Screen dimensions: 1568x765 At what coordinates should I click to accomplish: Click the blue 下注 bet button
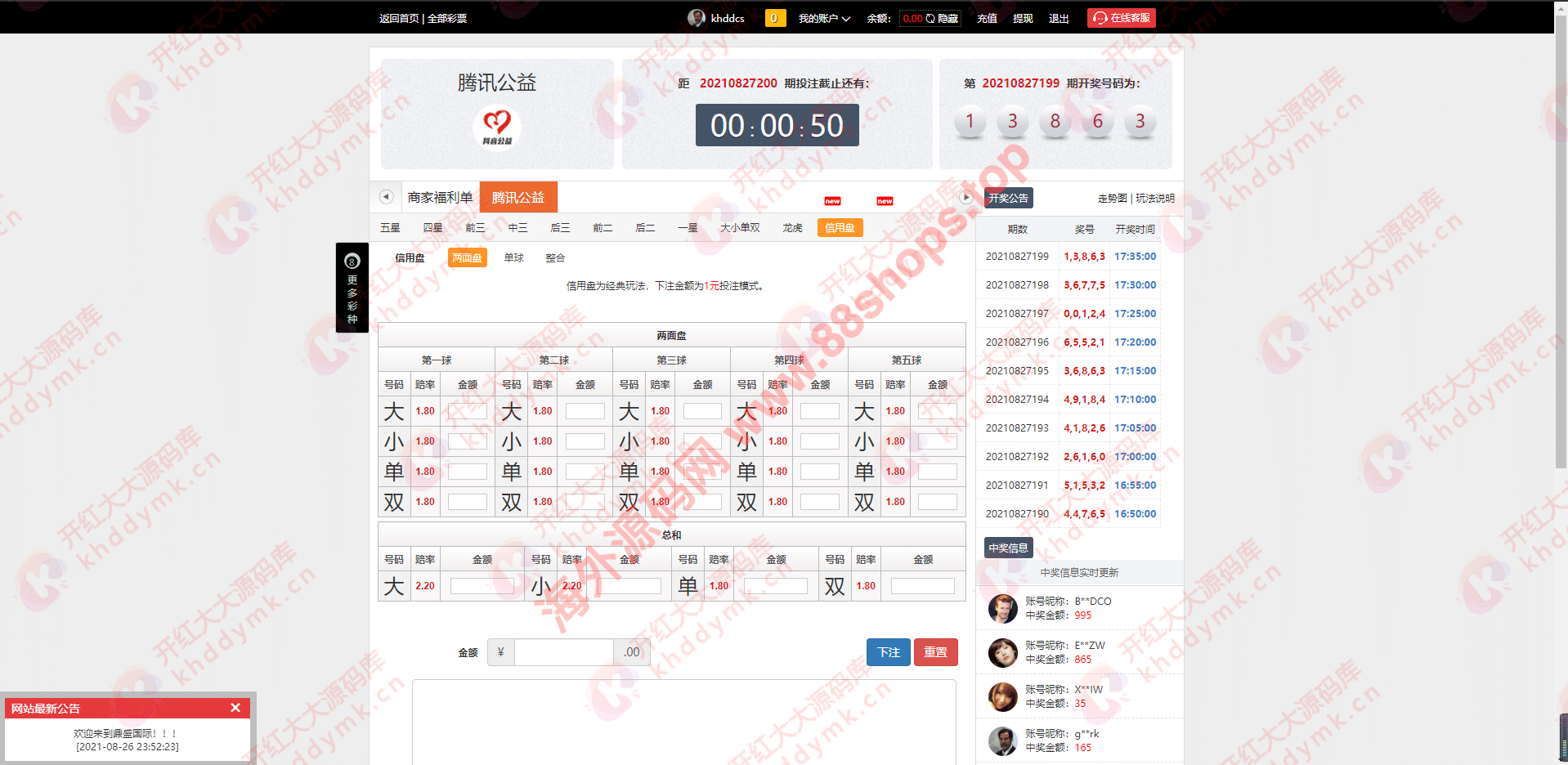point(888,652)
